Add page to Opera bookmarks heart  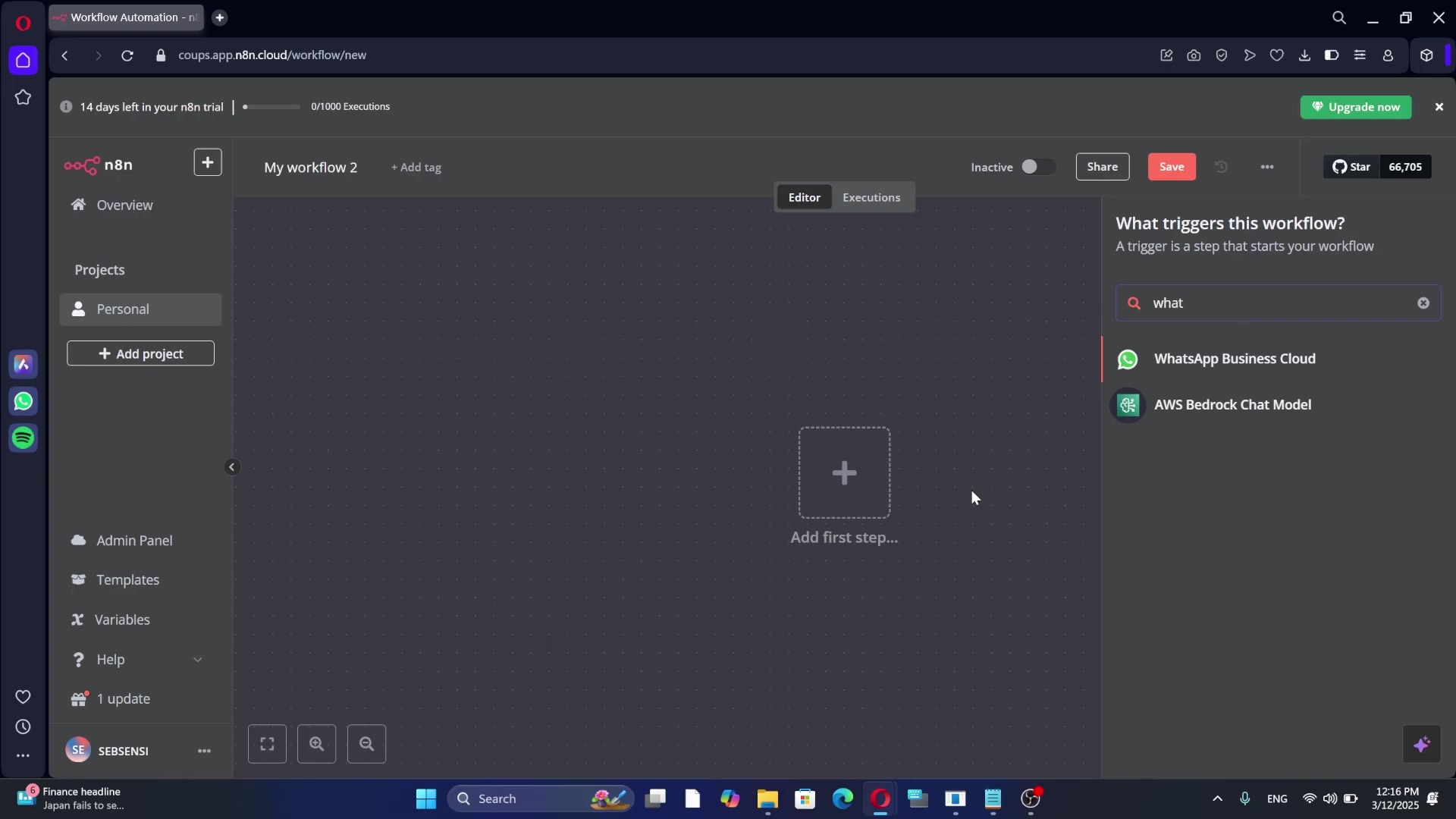point(1277,55)
